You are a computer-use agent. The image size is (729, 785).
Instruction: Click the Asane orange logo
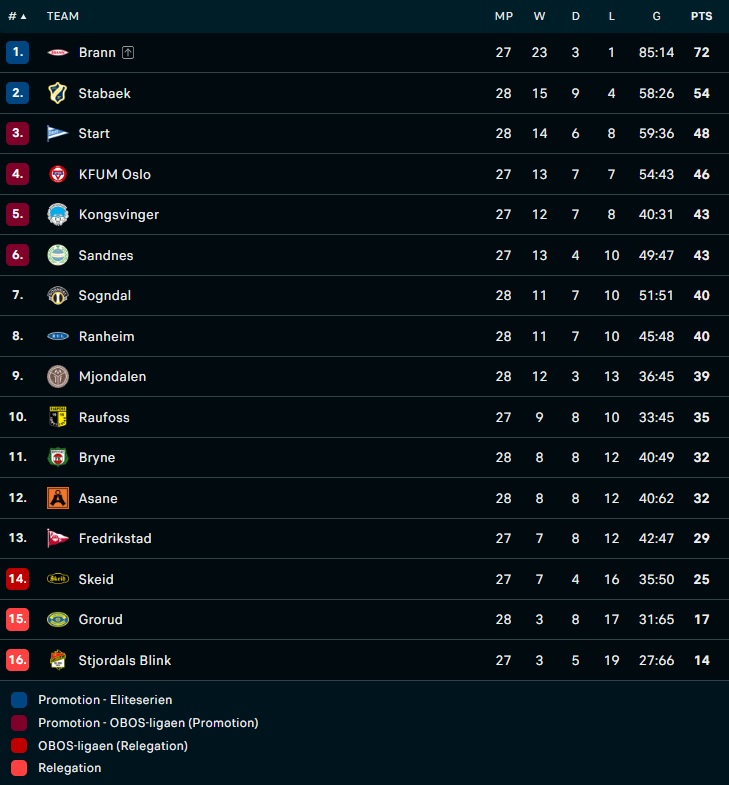click(x=58, y=498)
